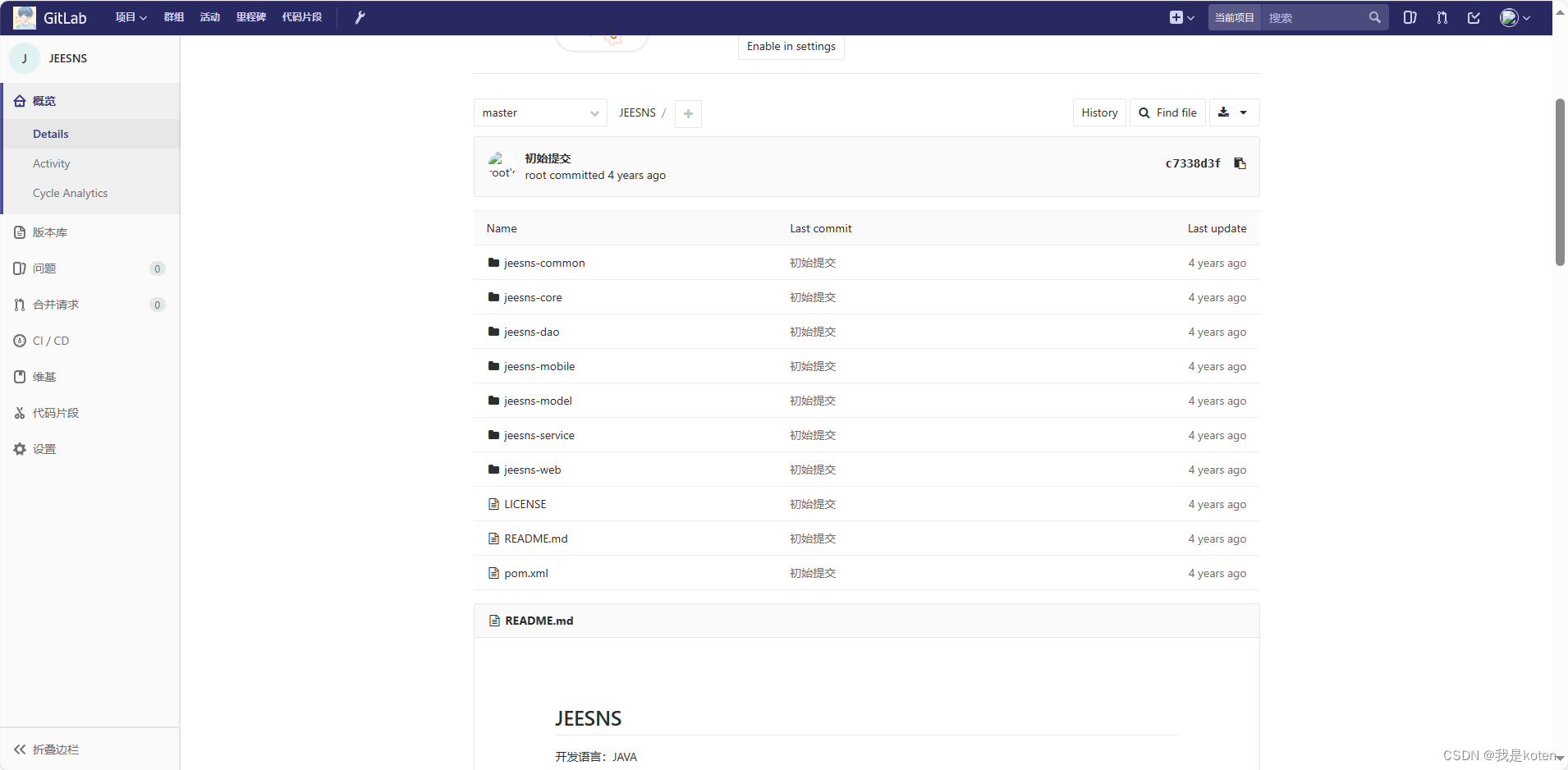
Task: Click Enable in settings button
Action: tap(791, 47)
